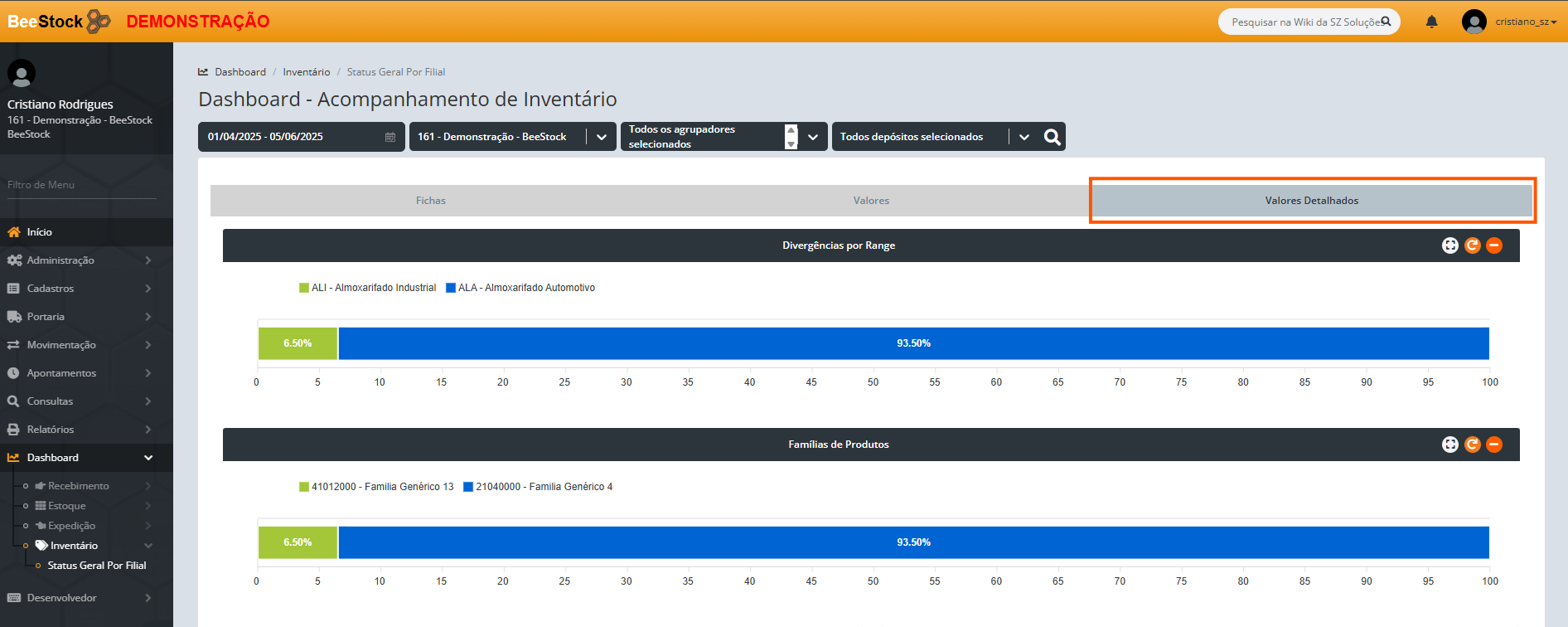Toggle 21040000 - Familia Genérico 4 legend
Screen dimensions: 1568x627
coord(537,487)
